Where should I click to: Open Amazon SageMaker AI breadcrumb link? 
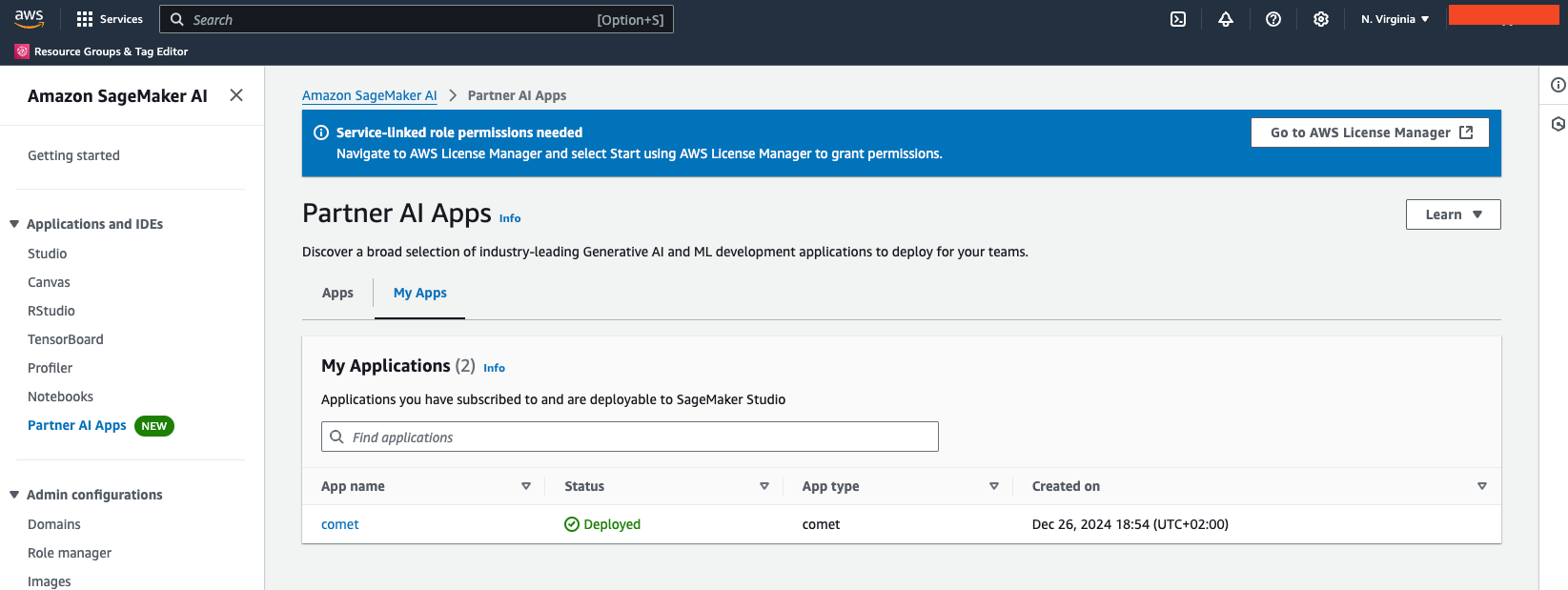pyautogui.click(x=370, y=95)
